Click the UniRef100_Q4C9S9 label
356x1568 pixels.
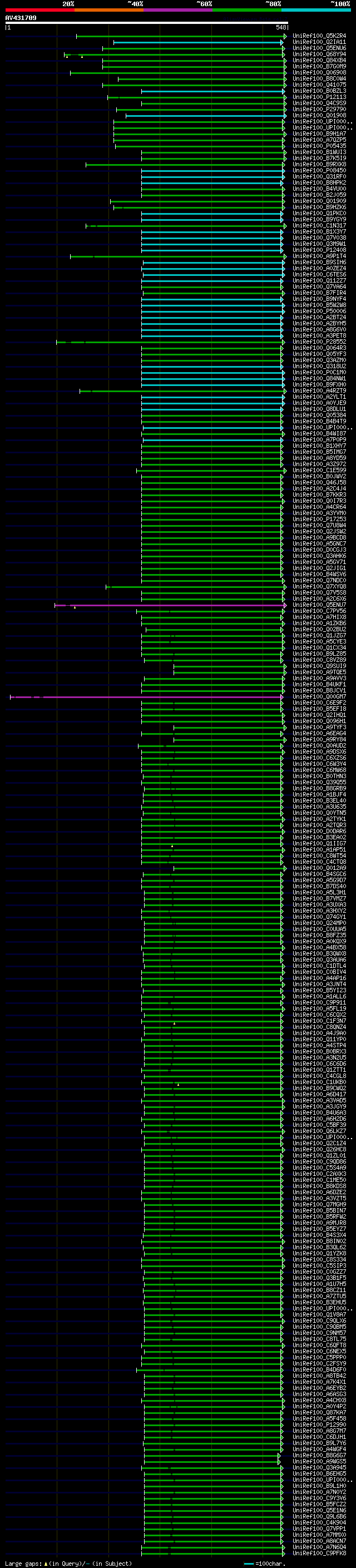pos(319,103)
